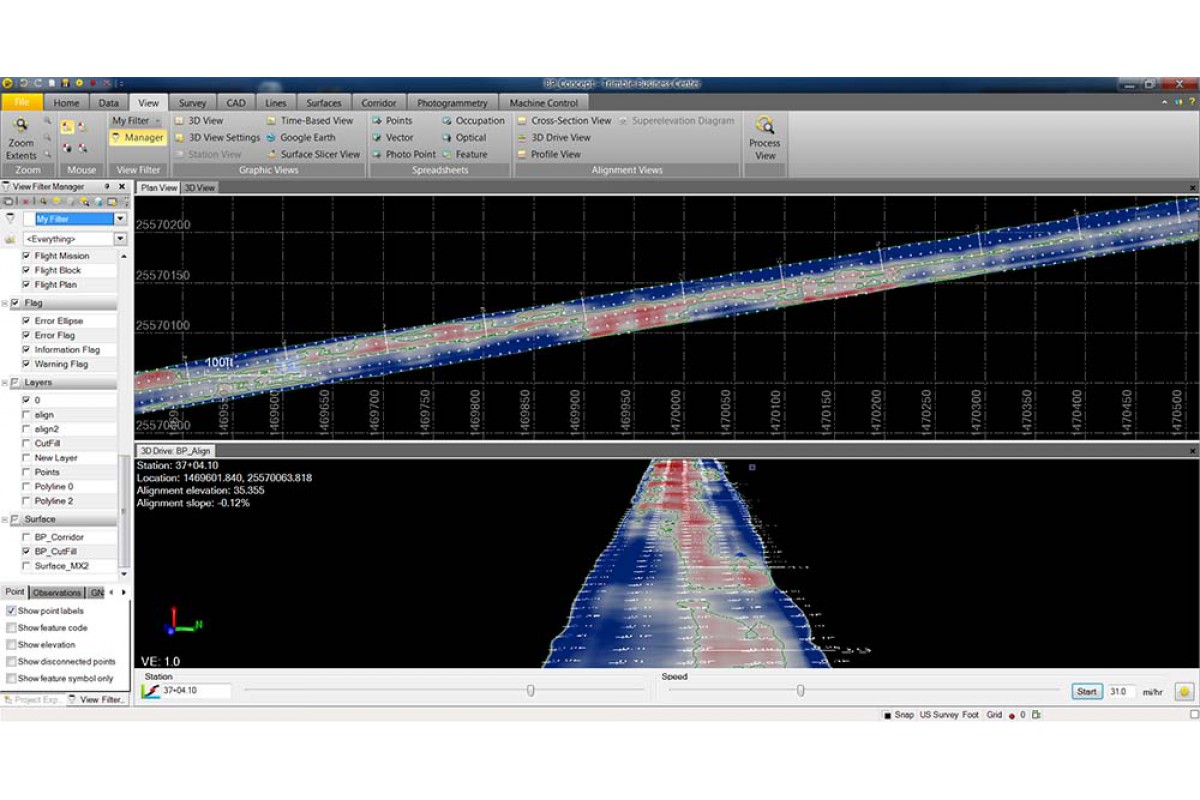Click the Speed slider handle

coord(801,690)
